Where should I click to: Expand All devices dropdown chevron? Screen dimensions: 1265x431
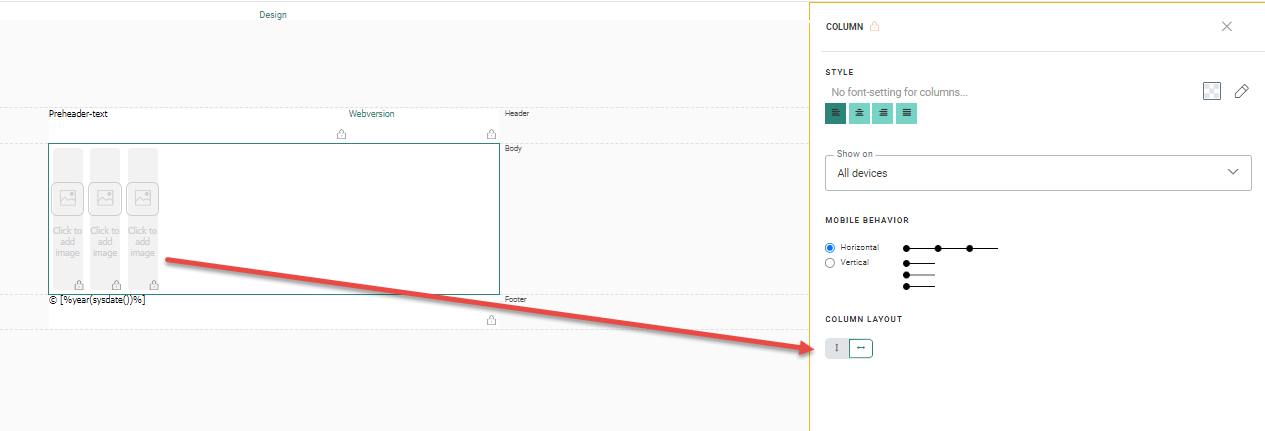tap(1233, 172)
